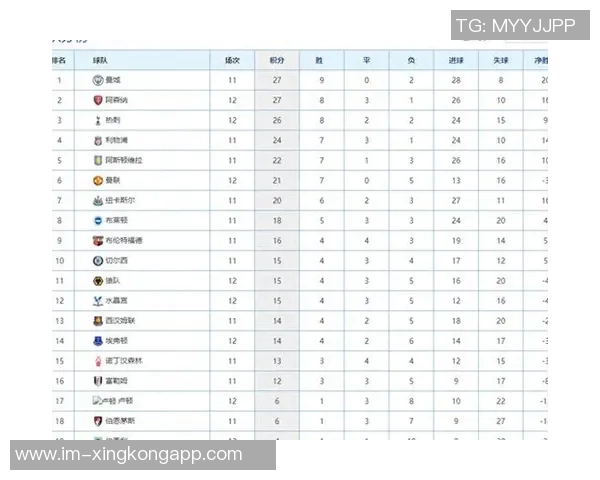Sort by the 积分 points column header
This screenshot has height=480, width=600.
point(277,60)
